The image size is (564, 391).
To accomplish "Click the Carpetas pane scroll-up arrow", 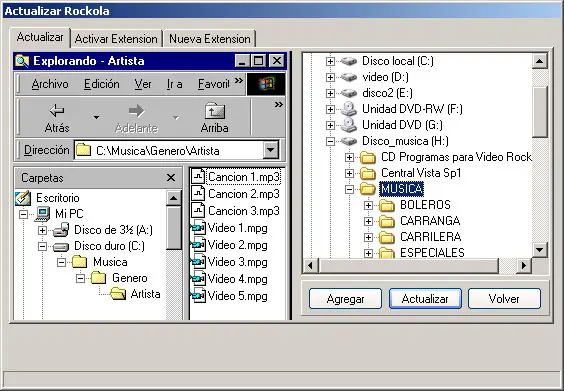I will pyautogui.click(x=174, y=198).
